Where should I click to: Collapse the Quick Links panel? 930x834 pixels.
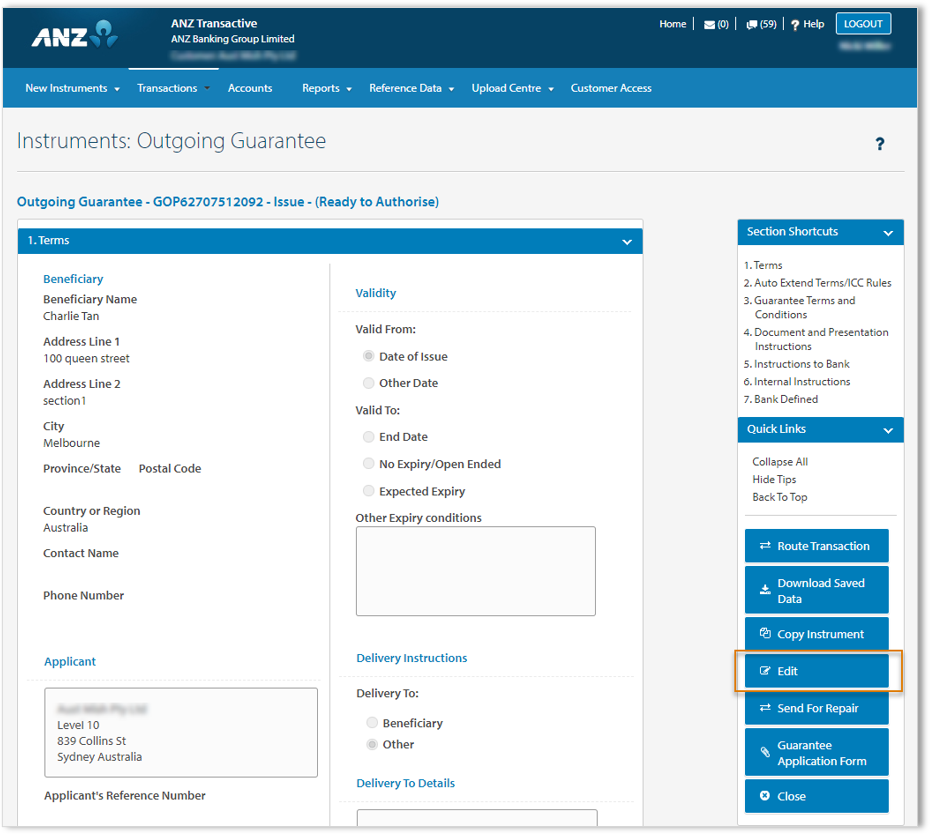tap(888, 430)
